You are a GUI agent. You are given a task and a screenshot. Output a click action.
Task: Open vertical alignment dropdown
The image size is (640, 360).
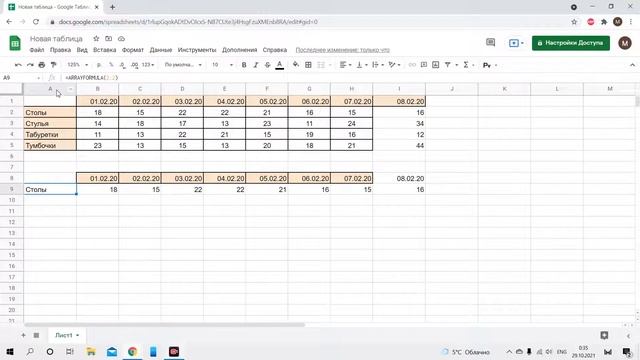362,65
